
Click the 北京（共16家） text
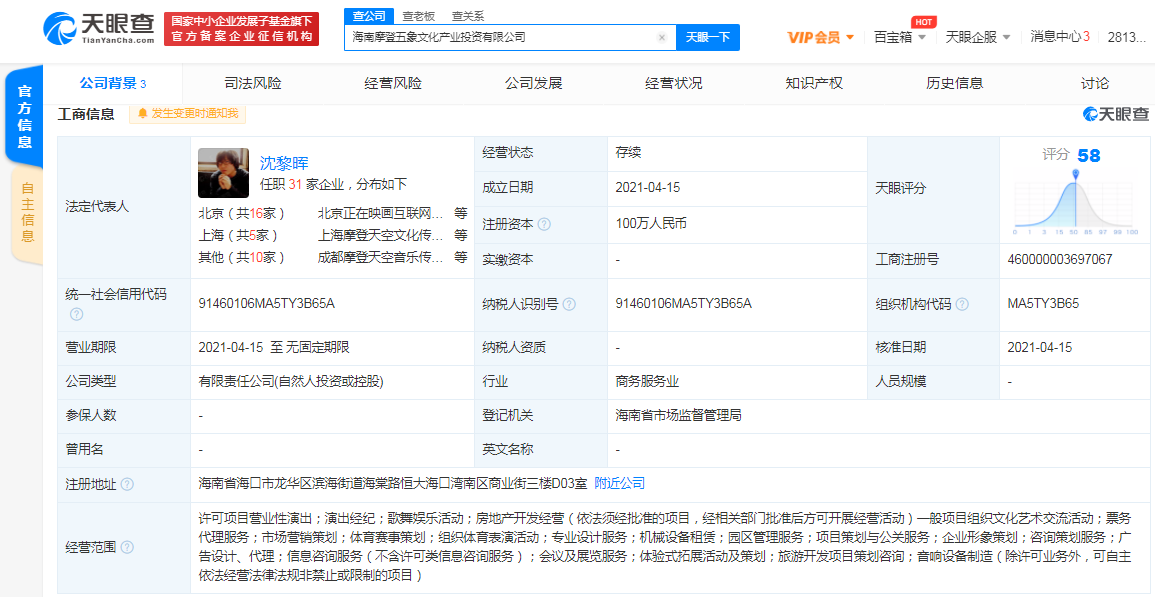tap(242, 214)
